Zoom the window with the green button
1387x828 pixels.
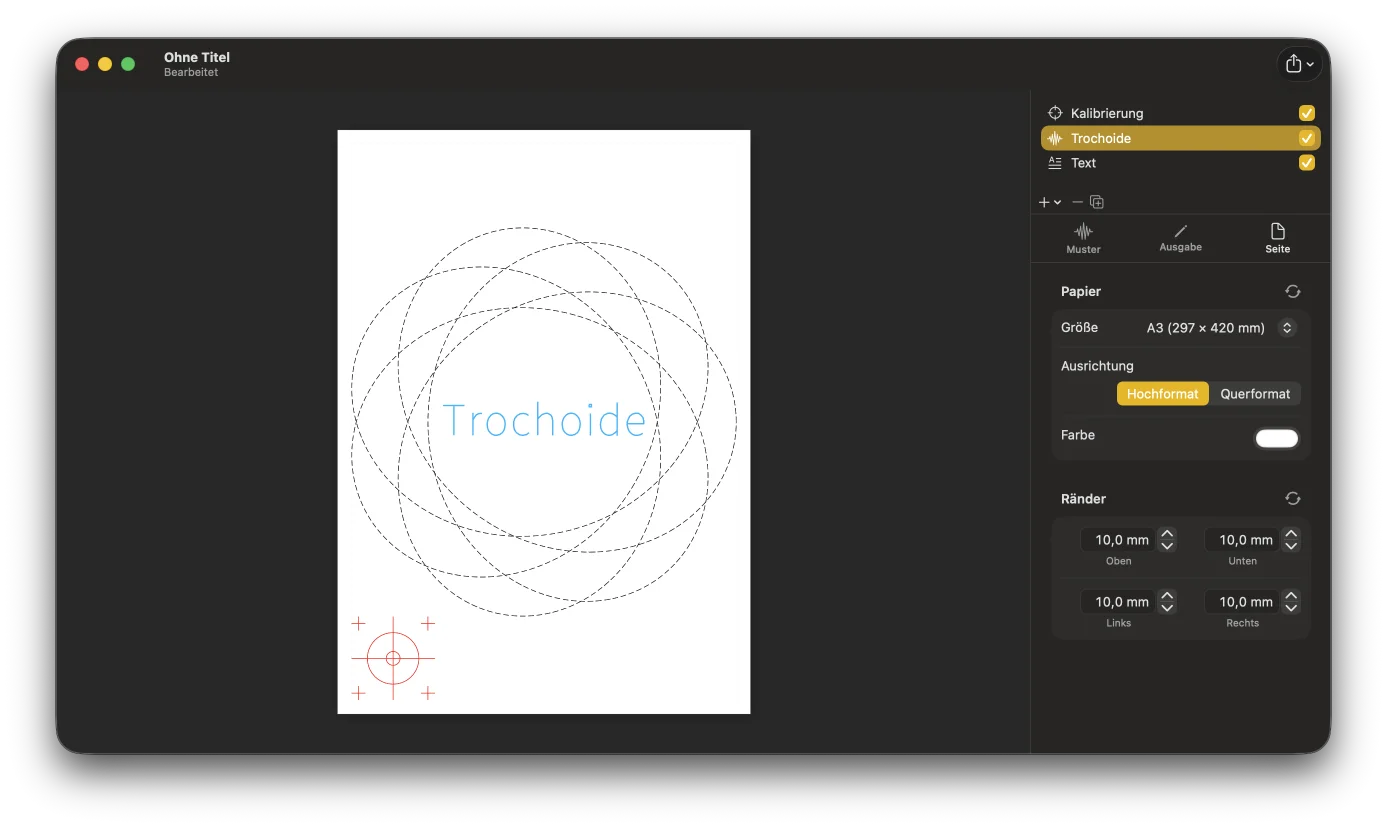click(128, 64)
